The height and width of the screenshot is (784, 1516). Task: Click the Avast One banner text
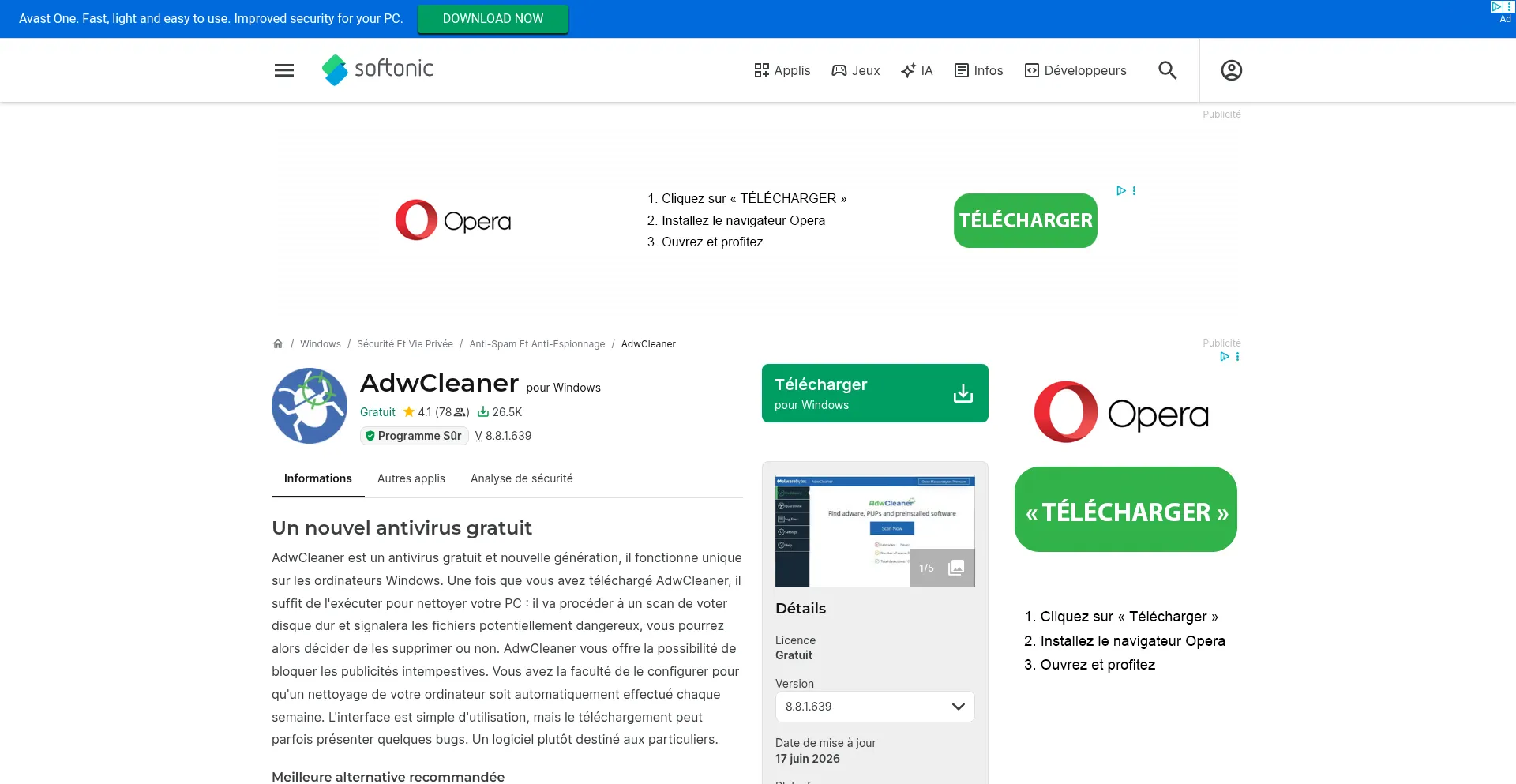(x=211, y=19)
